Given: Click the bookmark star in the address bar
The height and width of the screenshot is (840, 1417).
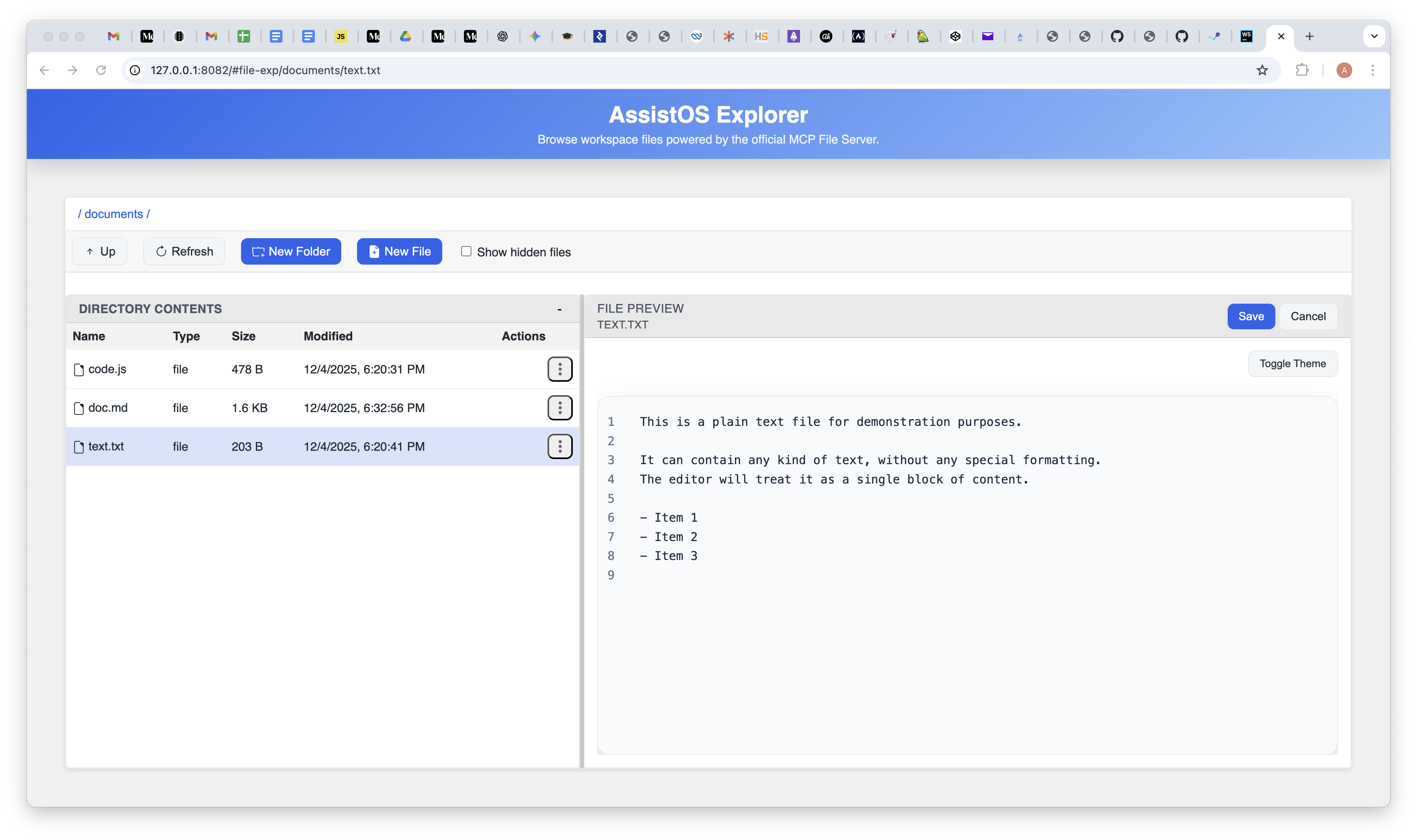Looking at the screenshot, I should pos(1262,70).
